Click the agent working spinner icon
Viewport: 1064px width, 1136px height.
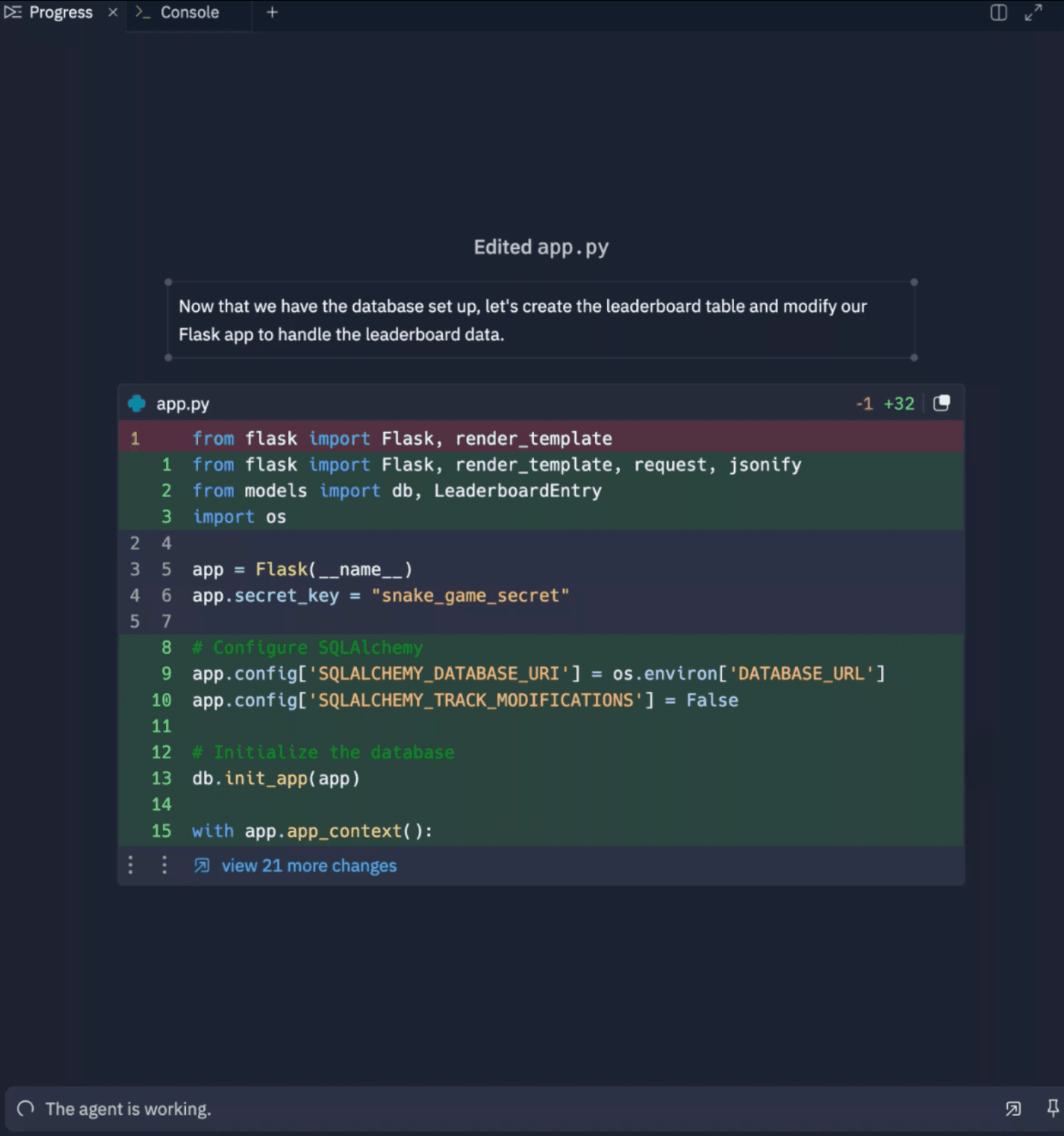(x=26, y=1108)
